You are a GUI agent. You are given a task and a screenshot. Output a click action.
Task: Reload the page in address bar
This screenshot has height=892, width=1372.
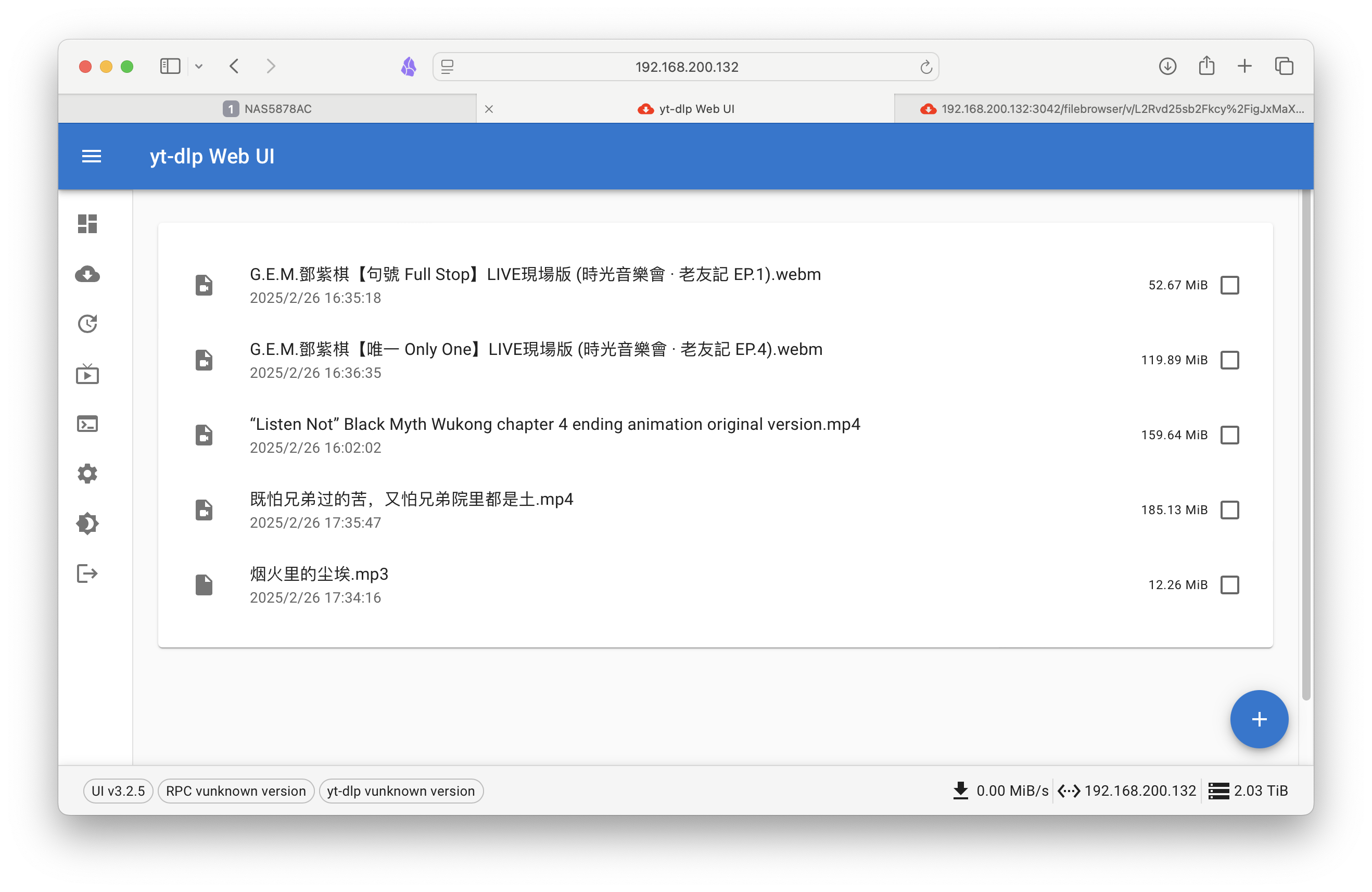(926, 67)
